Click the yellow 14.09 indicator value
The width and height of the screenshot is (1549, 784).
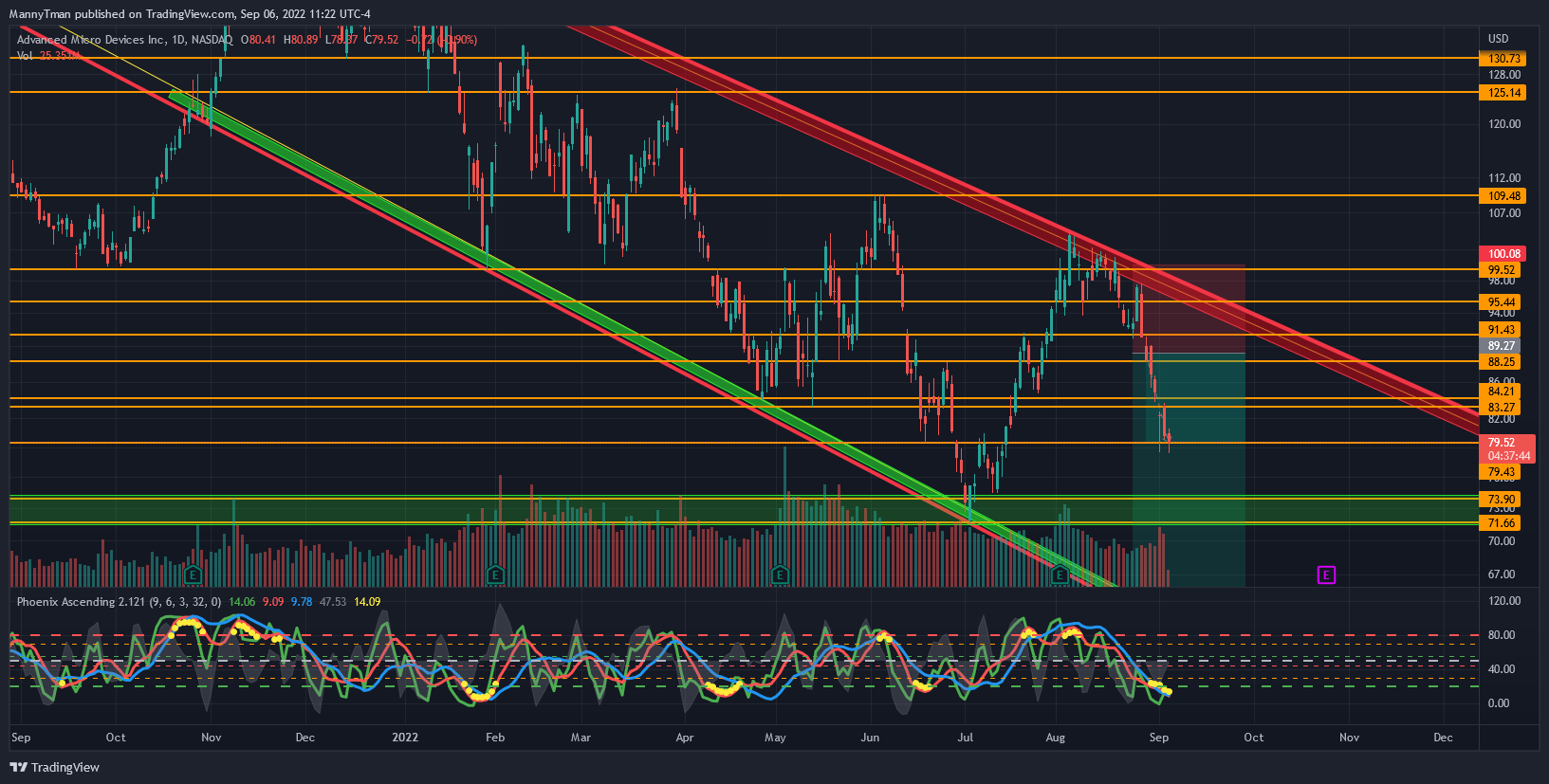(367, 602)
